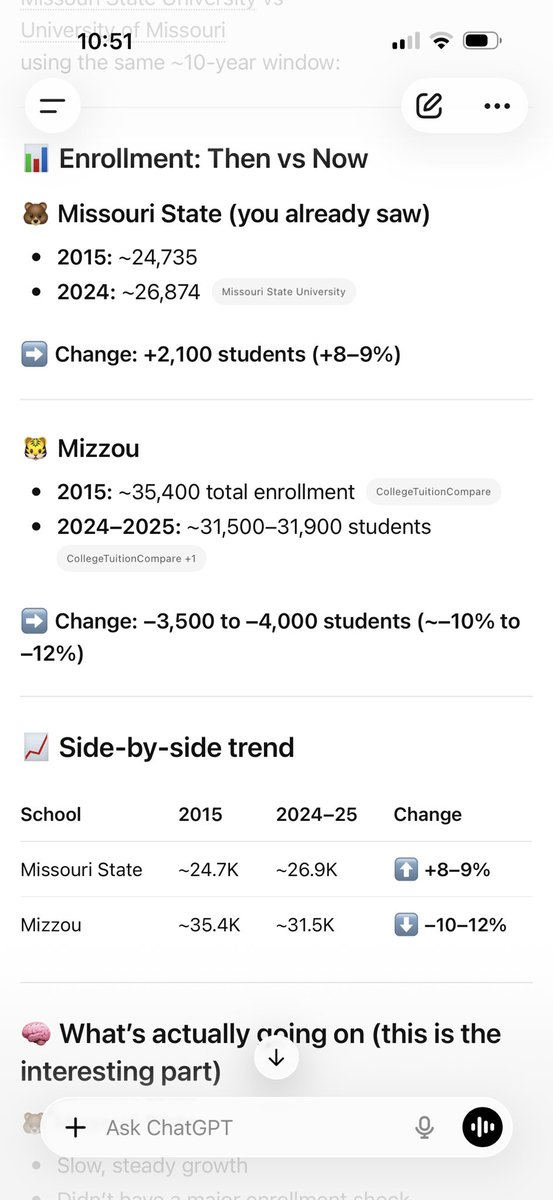Tap the 2024–25 column header
The width and height of the screenshot is (553, 1200).
pyautogui.click(x=317, y=814)
